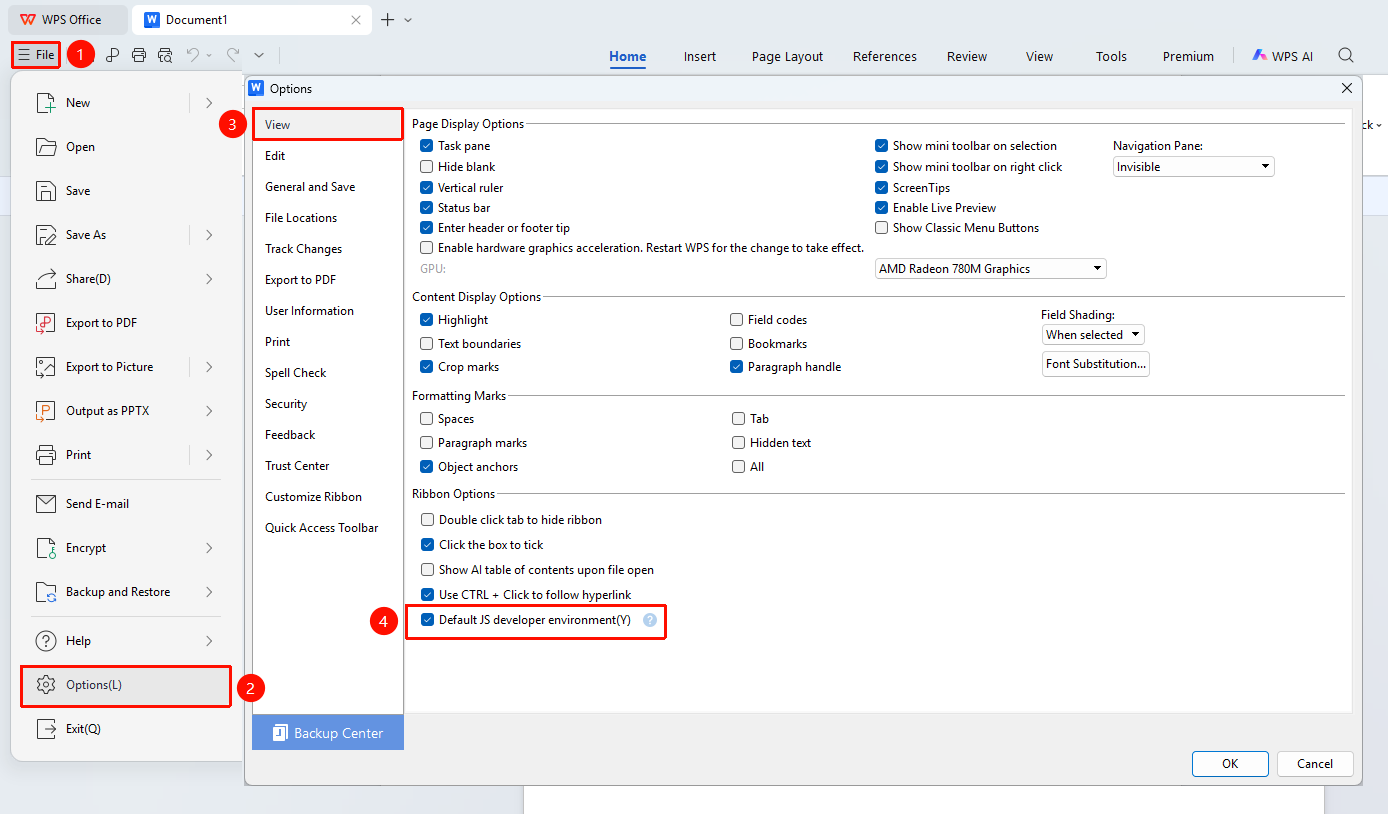
Task: Expand the Backup and Restore submenu arrow
Action: (209, 592)
